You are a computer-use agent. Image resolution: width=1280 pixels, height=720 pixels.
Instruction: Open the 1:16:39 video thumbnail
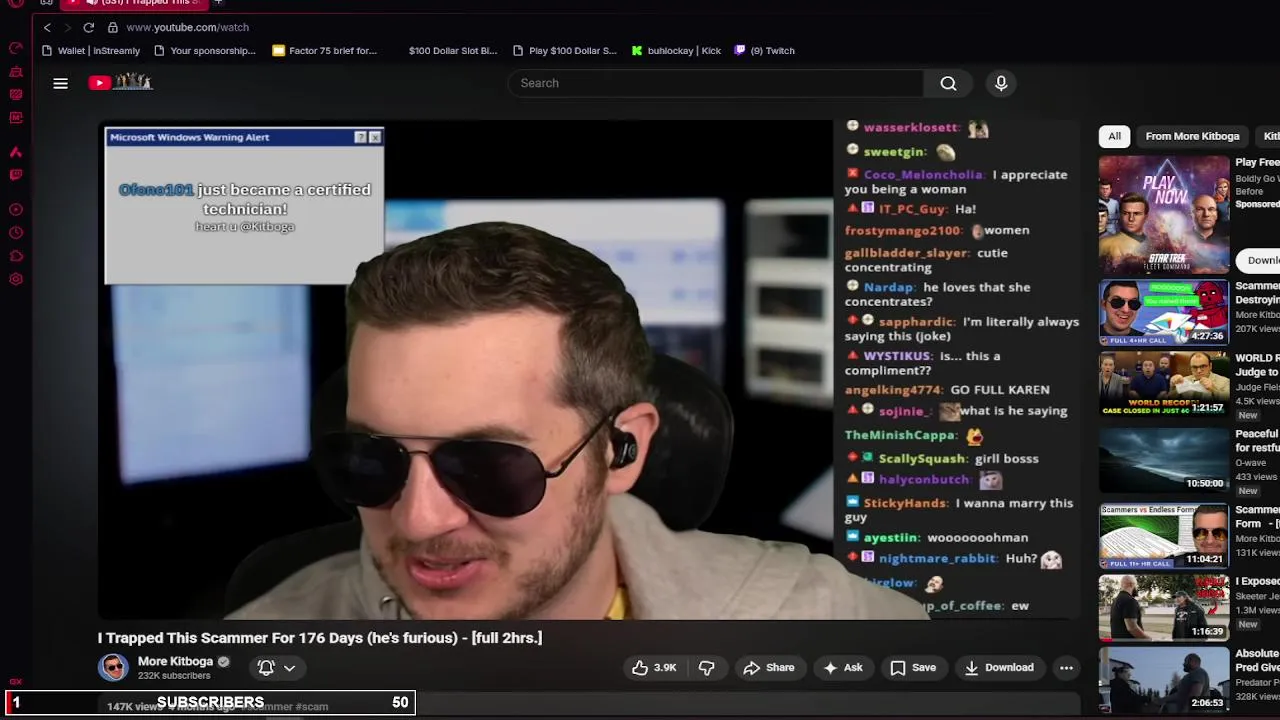tap(1164, 607)
